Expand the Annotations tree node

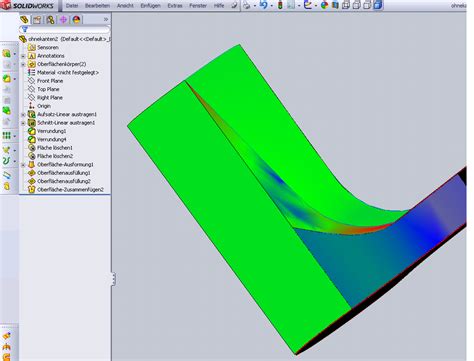(x=23, y=56)
